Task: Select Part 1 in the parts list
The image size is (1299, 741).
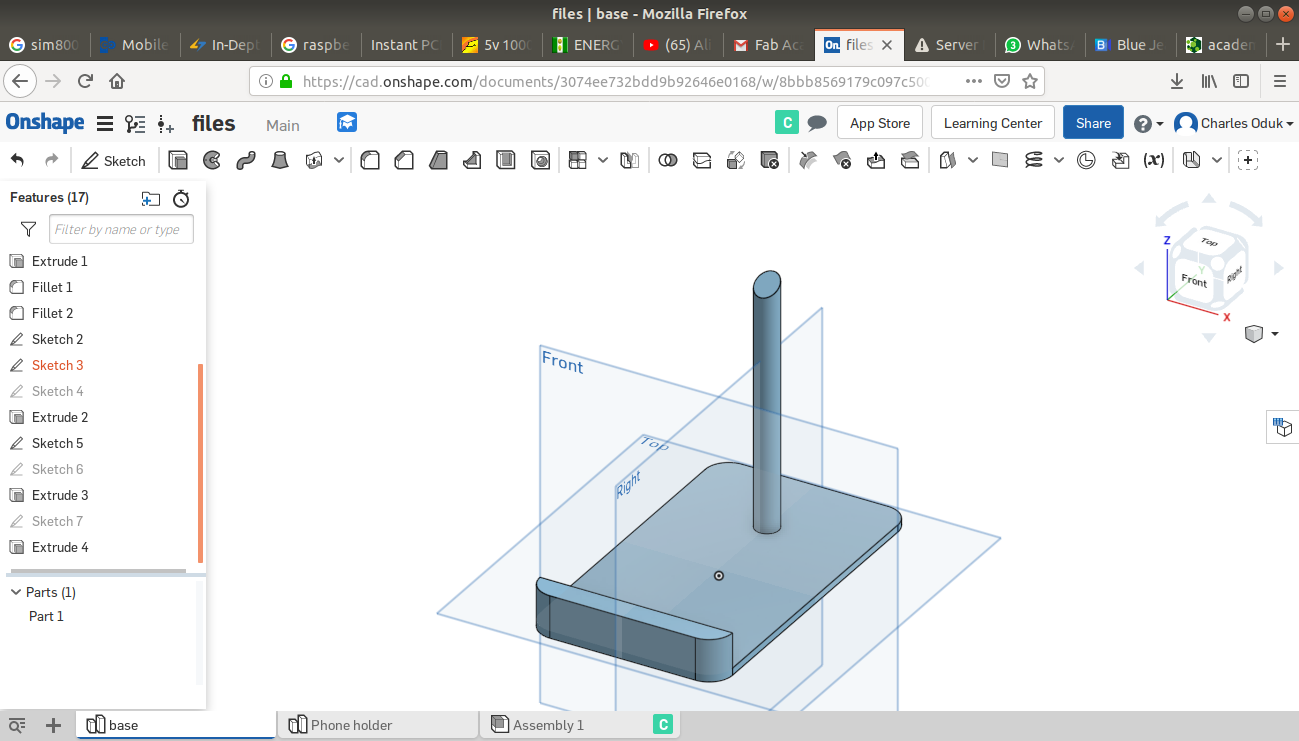Action: pos(46,616)
